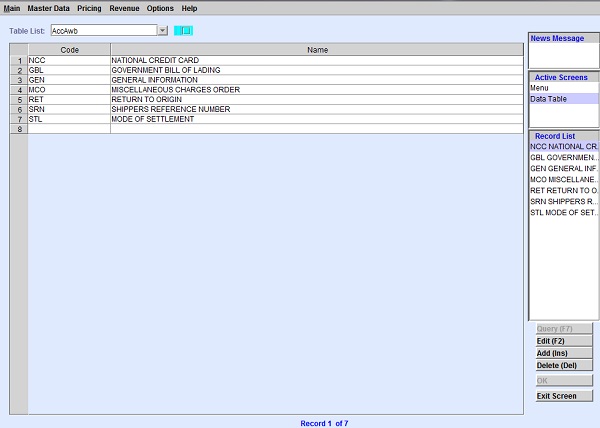Select GBL GOVERNMEN record in Record List
Image resolution: width=600 pixels, height=428 pixels.
coord(564,158)
